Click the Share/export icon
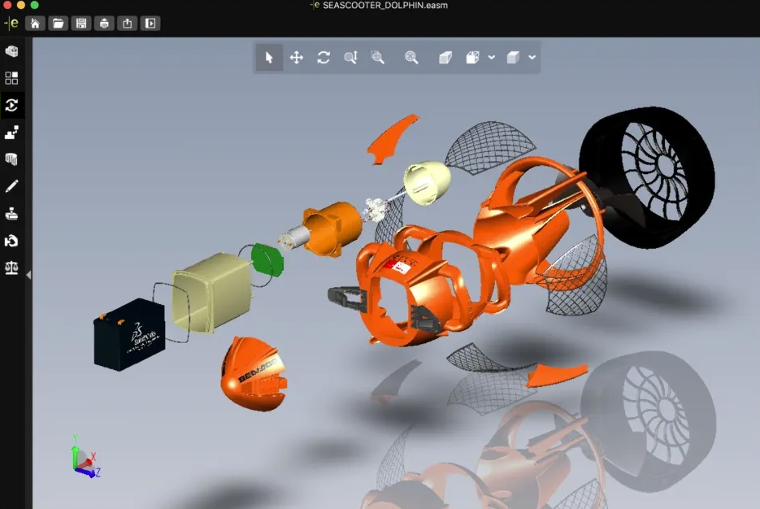The width and height of the screenshot is (760, 509). point(127,23)
